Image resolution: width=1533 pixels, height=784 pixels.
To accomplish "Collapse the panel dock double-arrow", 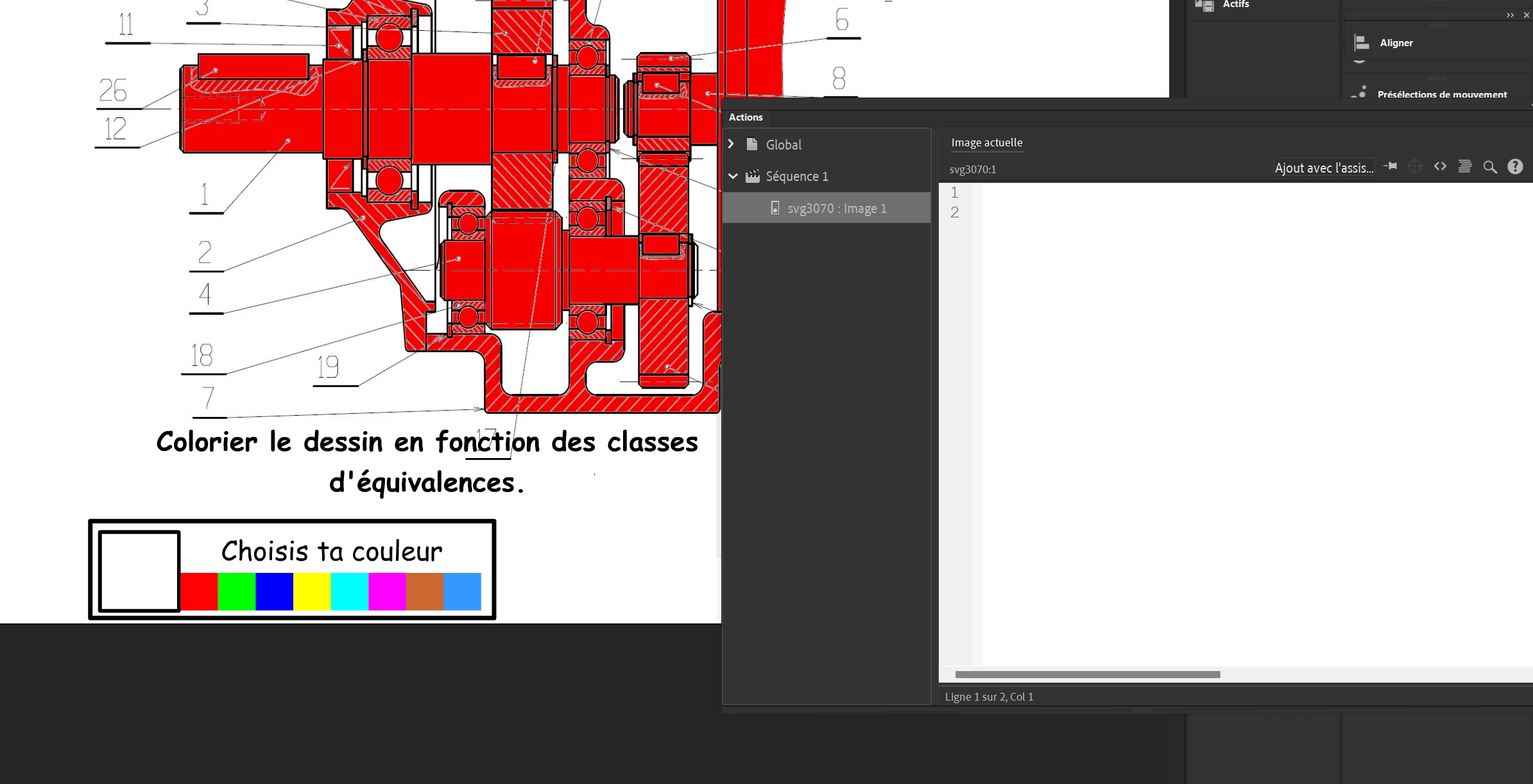I will (x=1510, y=15).
